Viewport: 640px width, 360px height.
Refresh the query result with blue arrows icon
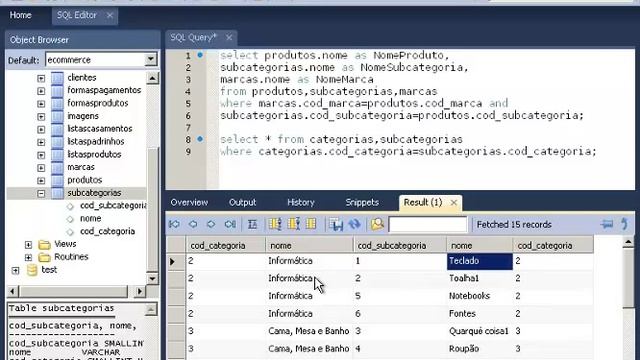click(x=354, y=224)
